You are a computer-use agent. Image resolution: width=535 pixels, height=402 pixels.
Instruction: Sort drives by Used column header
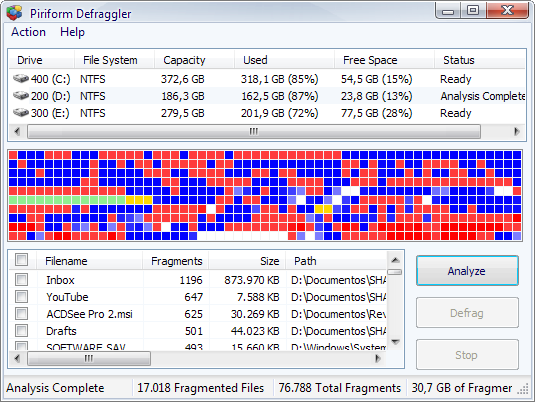(x=284, y=60)
